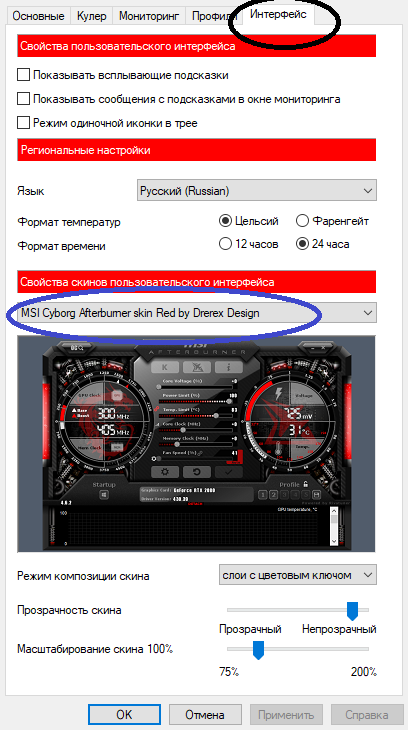Click the 200% scale maximum label
The height and width of the screenshot is (730, 408).
point(363,672)
